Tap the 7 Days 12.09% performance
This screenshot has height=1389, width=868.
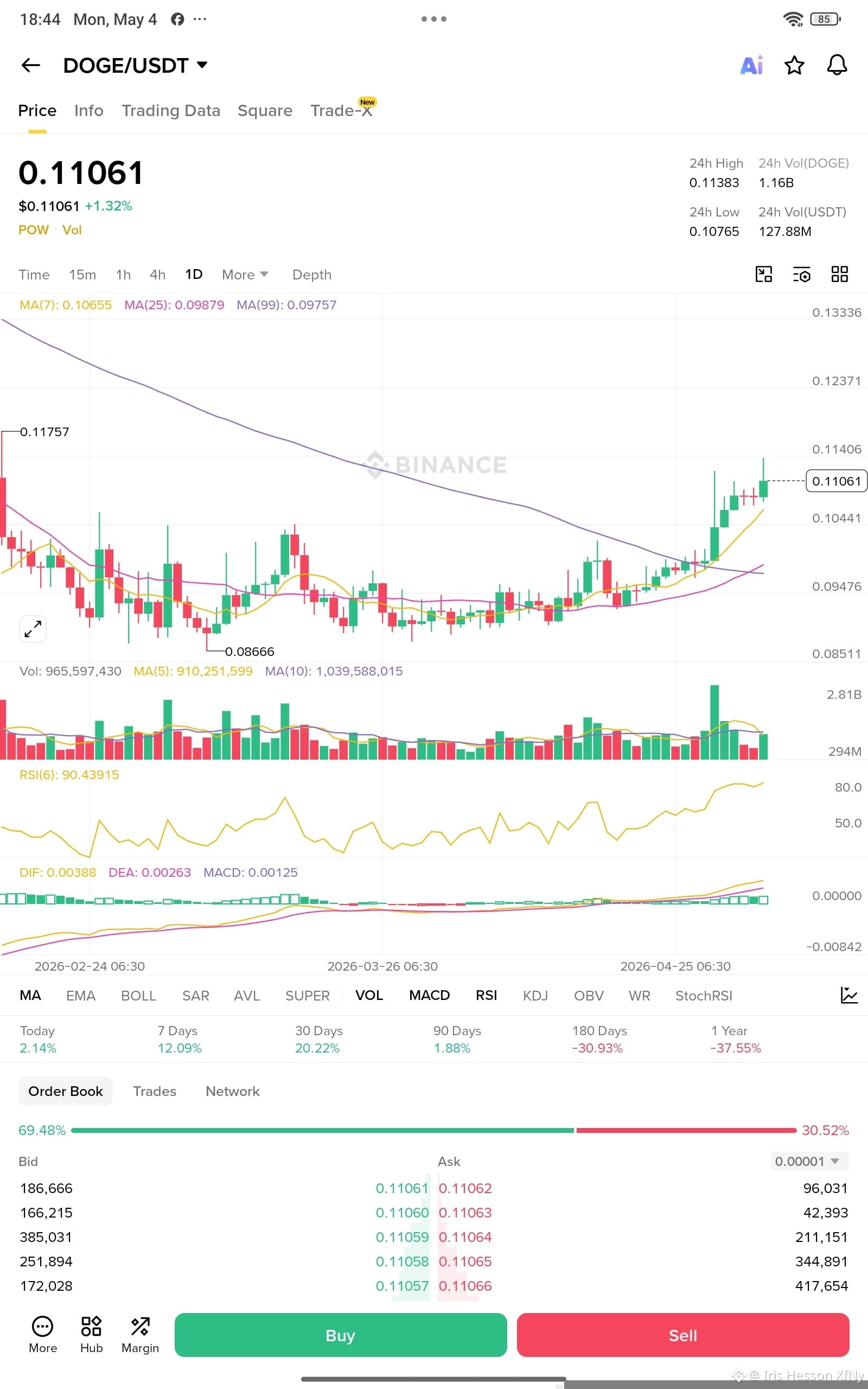point(180,1040)
